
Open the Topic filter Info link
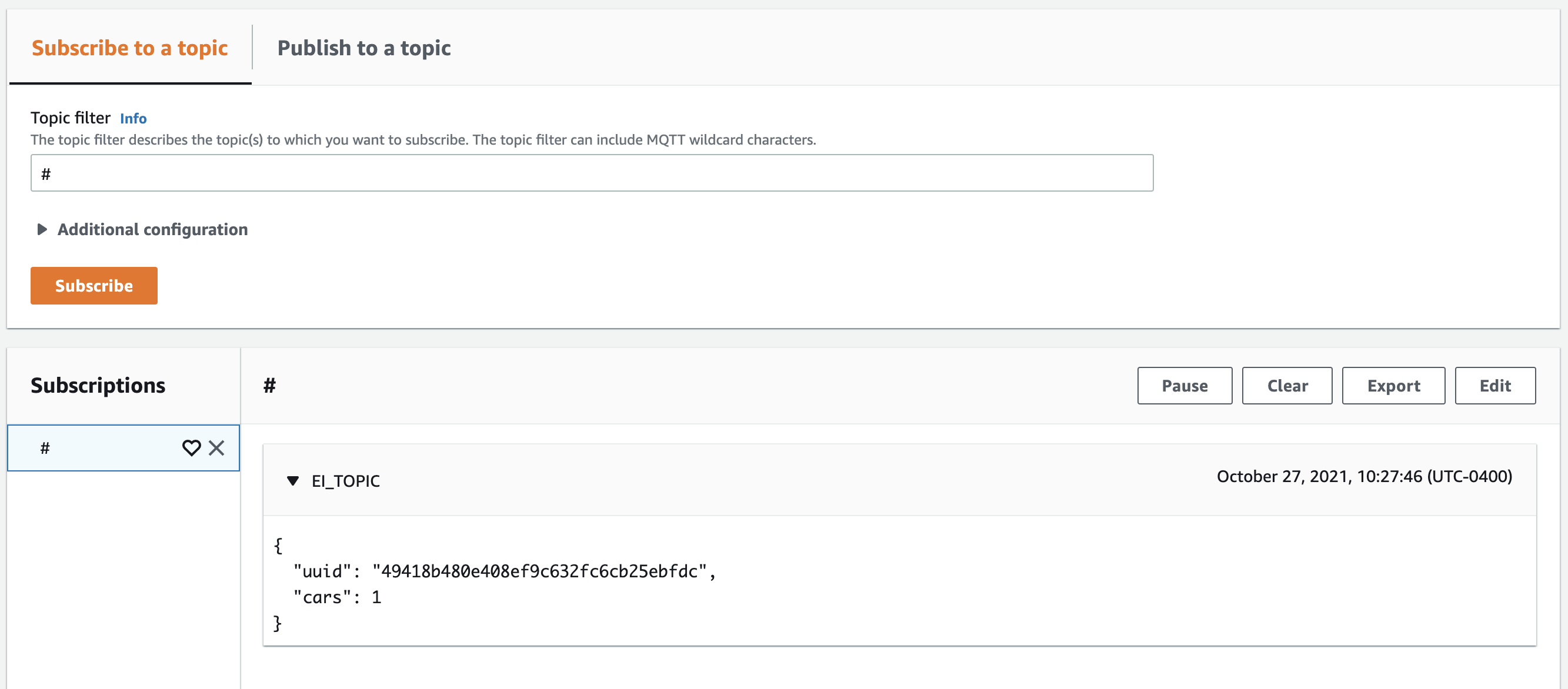click(x=134, y=118)
